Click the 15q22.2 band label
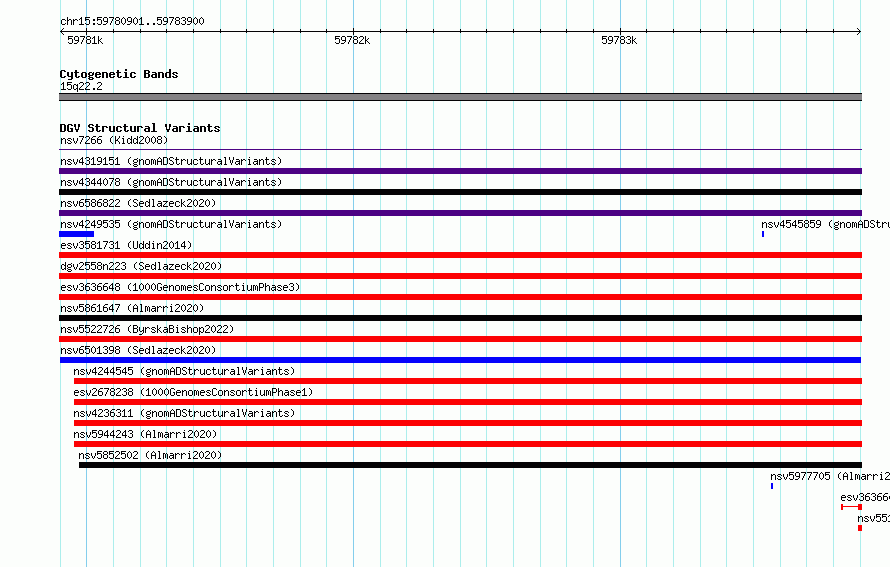The width and height of the screenshot is (890, 567). click(81, 86)
